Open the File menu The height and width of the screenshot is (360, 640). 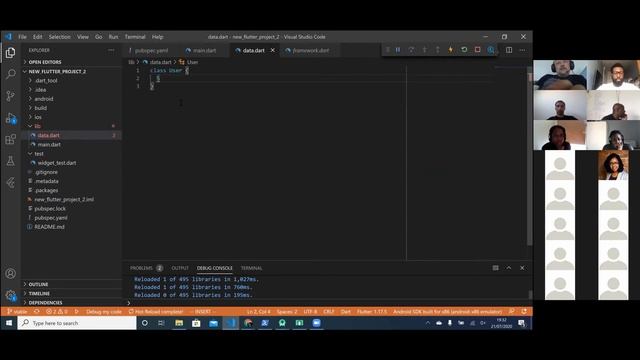point(22,37)
